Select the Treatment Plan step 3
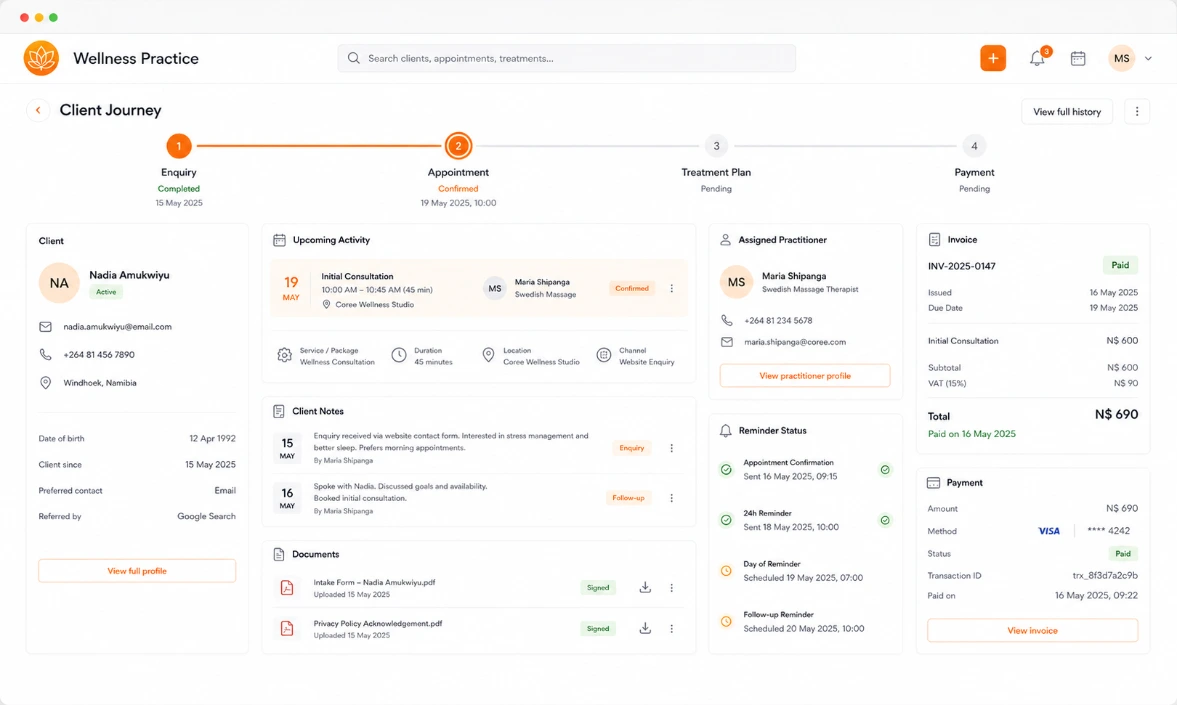 [x=716, y=146]
